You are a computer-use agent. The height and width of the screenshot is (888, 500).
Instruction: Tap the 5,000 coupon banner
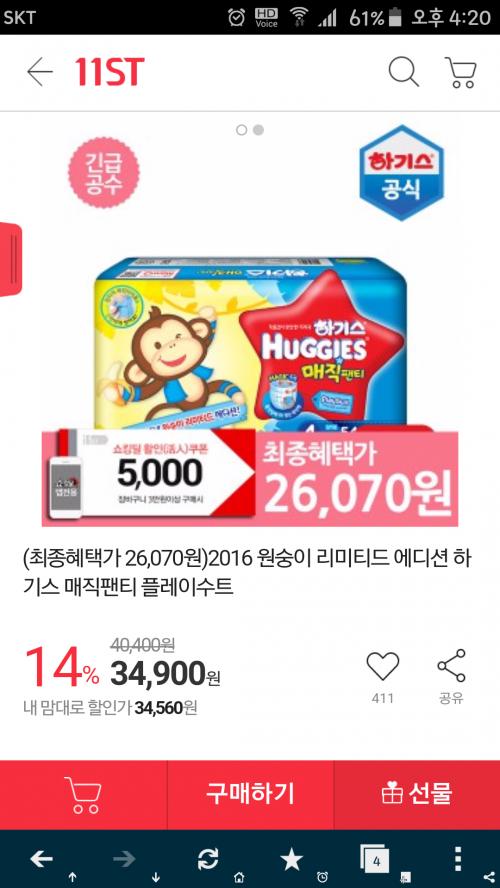coord(148,475)
